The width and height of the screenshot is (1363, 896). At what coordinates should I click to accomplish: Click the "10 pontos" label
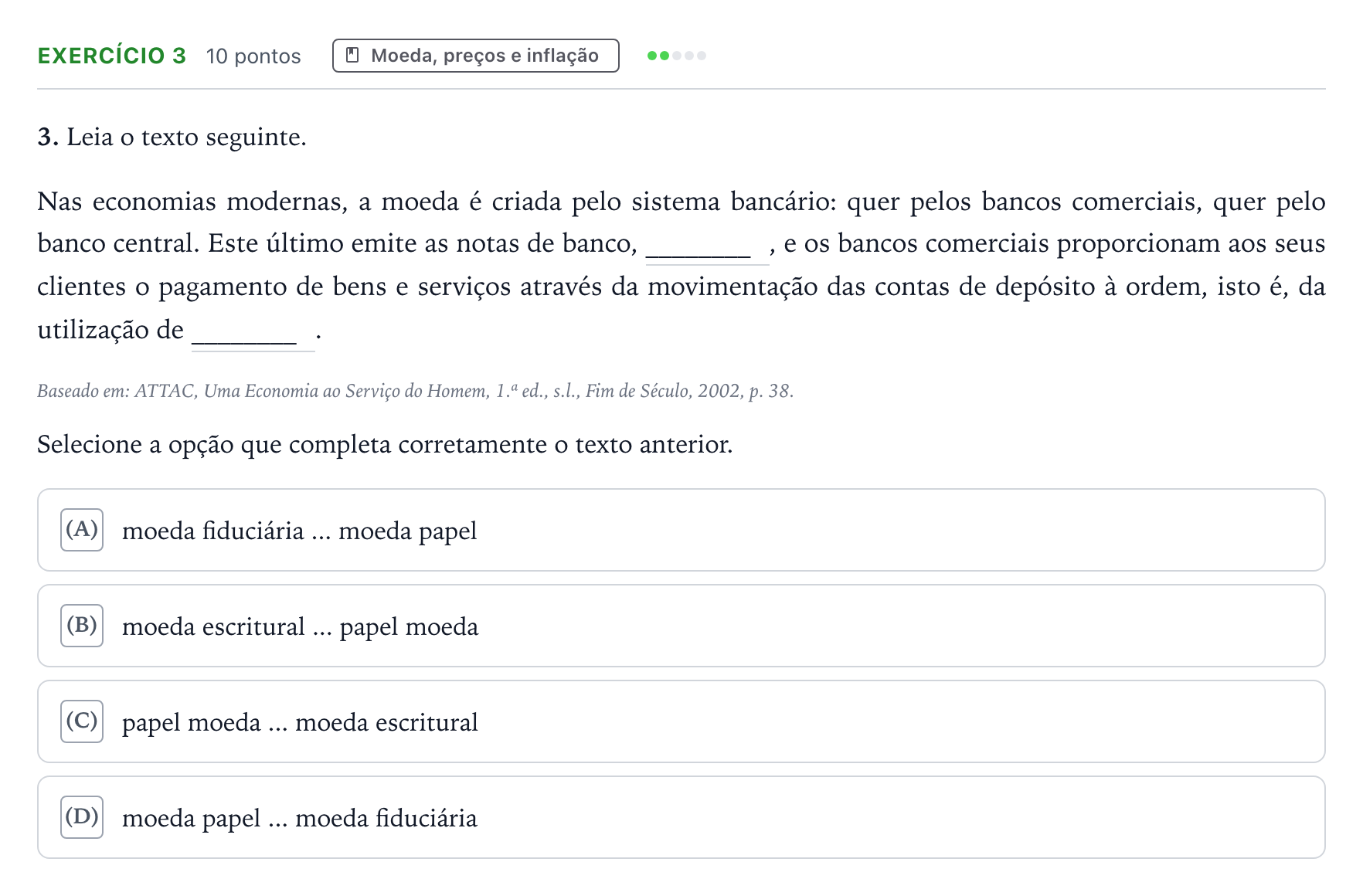click(x=253, y=56)
